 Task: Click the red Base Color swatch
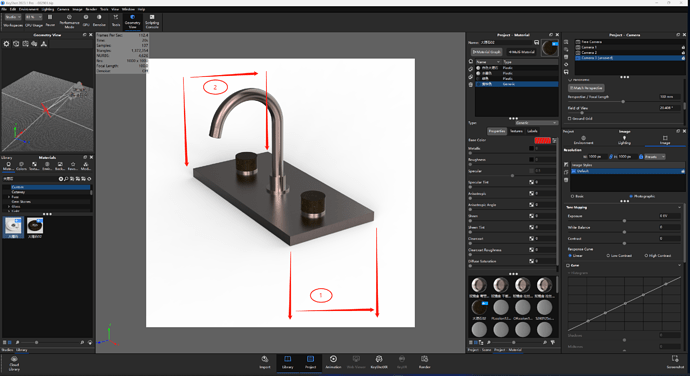click(542, 140)
